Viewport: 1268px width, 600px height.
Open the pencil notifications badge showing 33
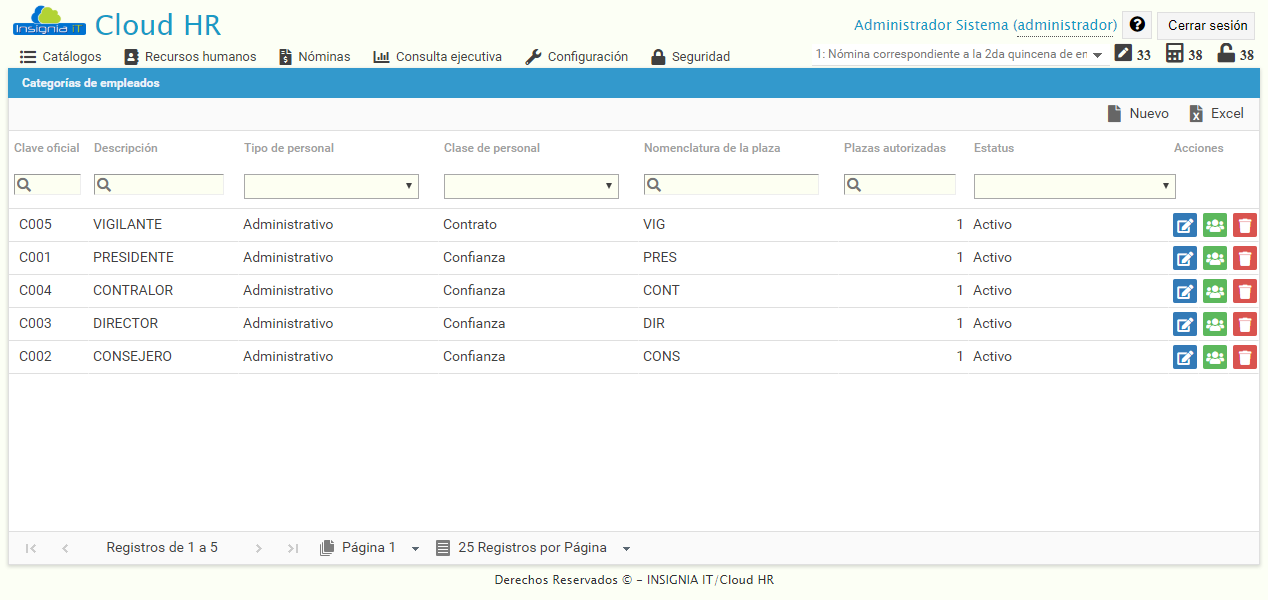click(x=1120, y=55)
